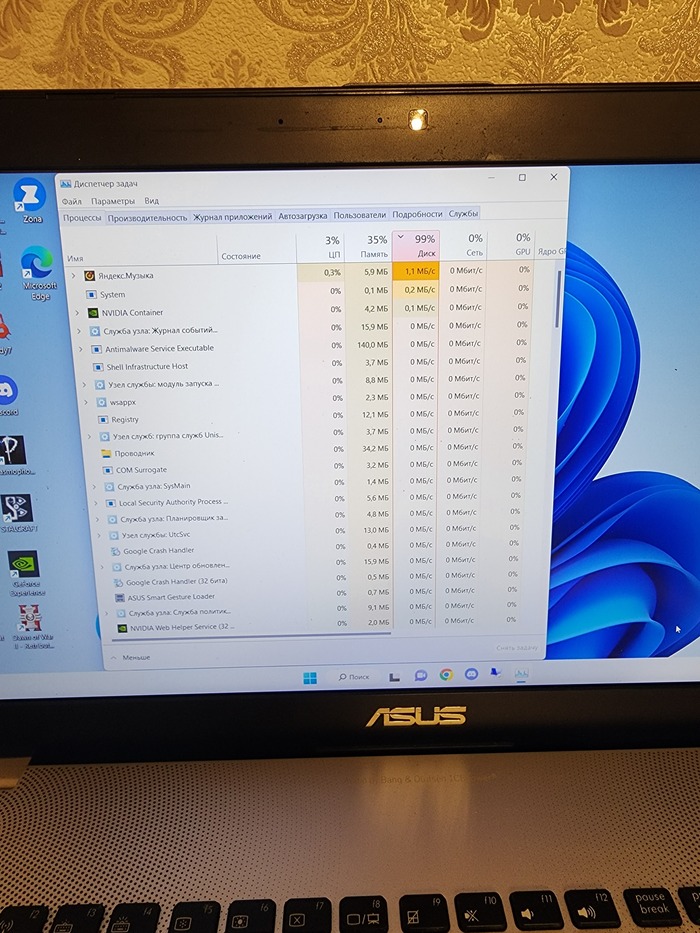Select the 1,1 МБ/с disk value cell
The image size is (700, 933).
(416, 271)
